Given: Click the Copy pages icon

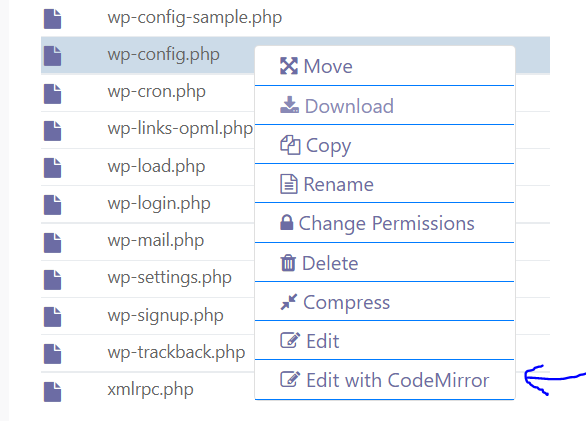Looking at the screenshot, I should pos(290,145).
